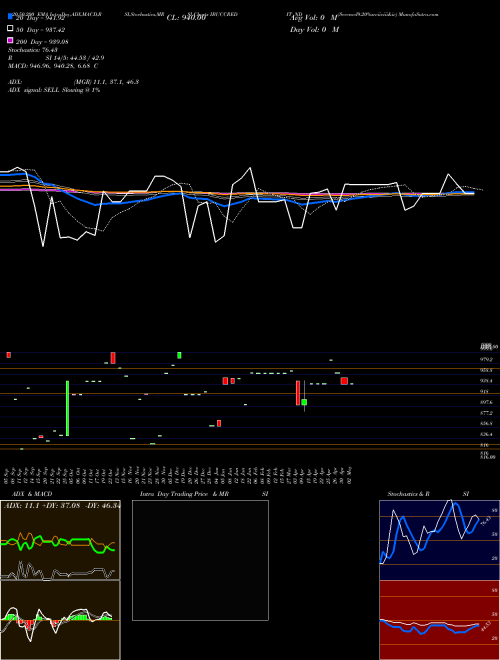This screenshot has height=660, width=500.
Task: Click the 'SI 14/3: 44.53 / 42.9' RSI reading
Action: [75, 58]
